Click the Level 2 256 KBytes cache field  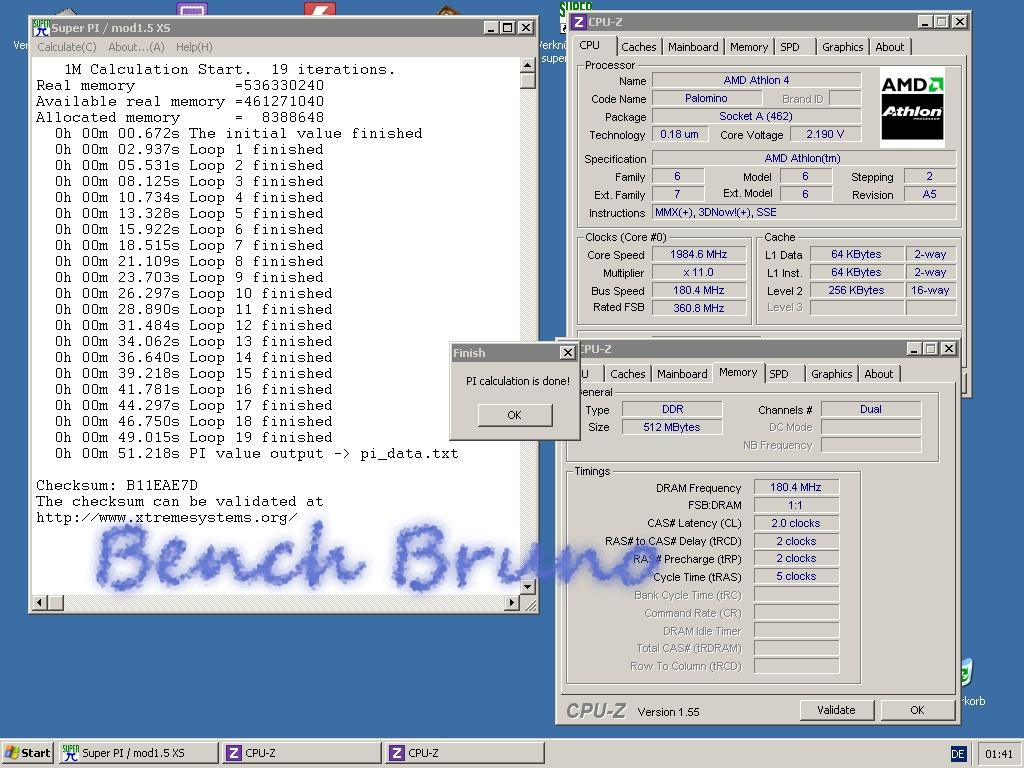856,290
